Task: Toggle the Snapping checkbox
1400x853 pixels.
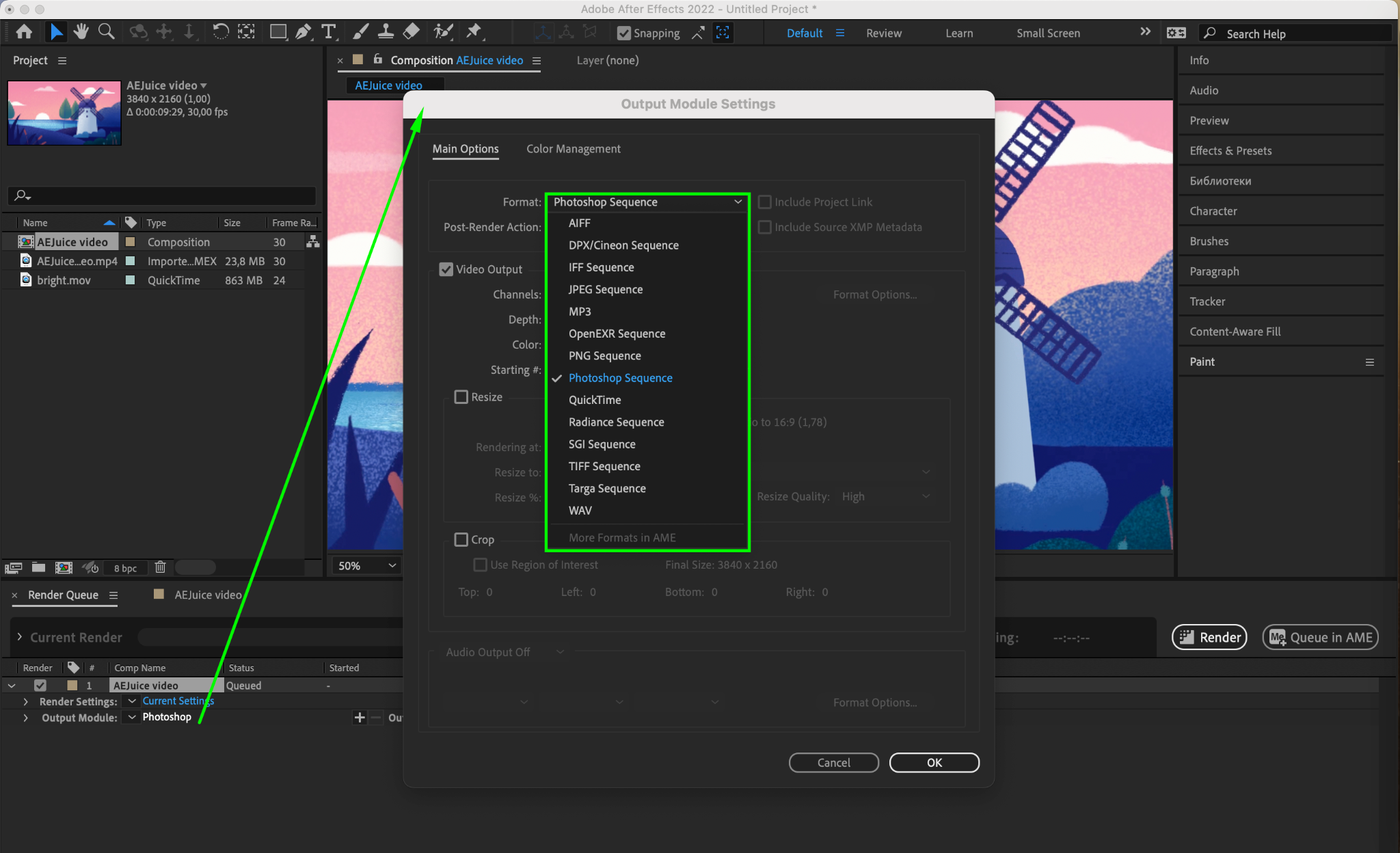Action: click(x=623, y=33)
